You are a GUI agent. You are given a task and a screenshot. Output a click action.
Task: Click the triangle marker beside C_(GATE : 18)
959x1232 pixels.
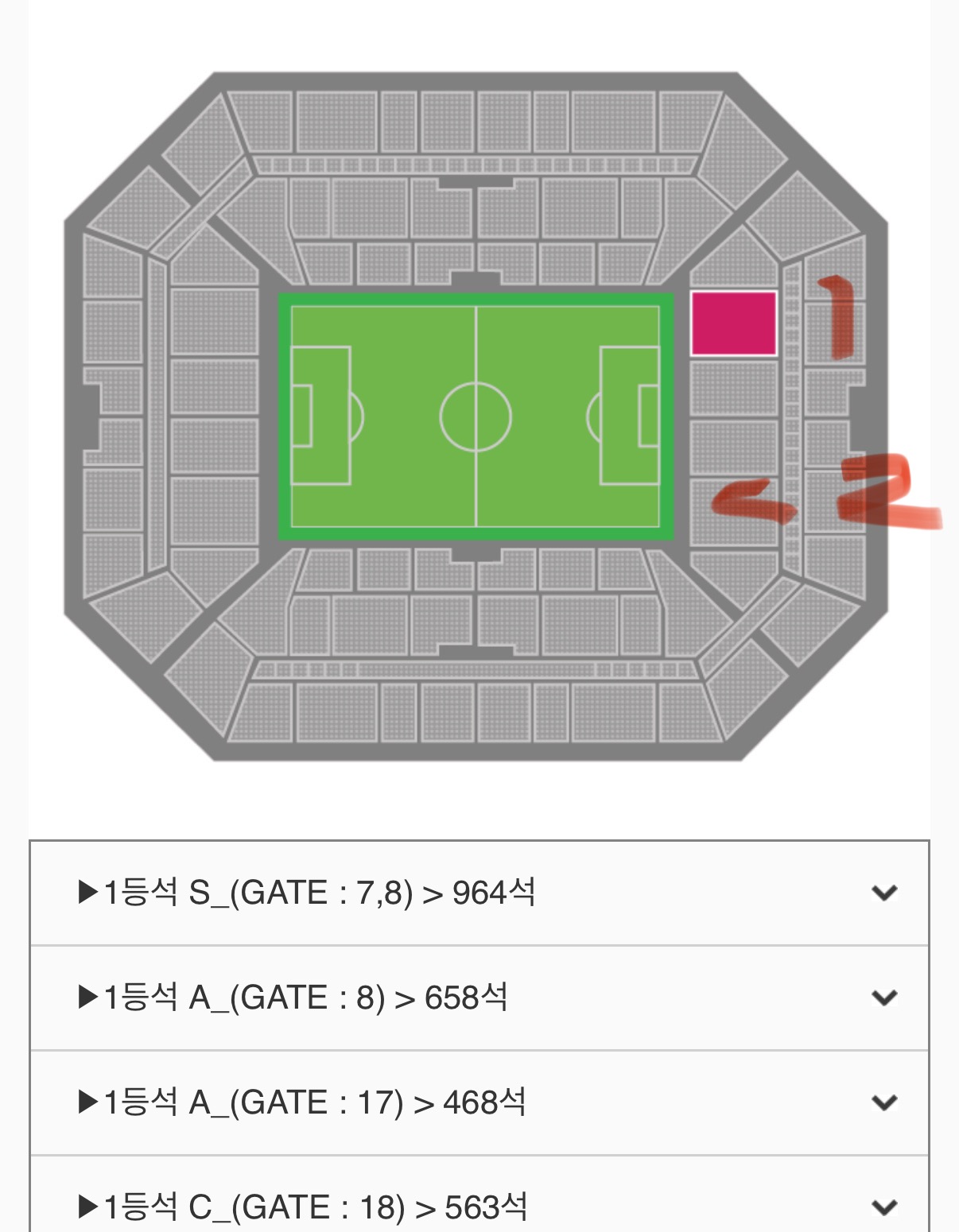pos(88,1207)
